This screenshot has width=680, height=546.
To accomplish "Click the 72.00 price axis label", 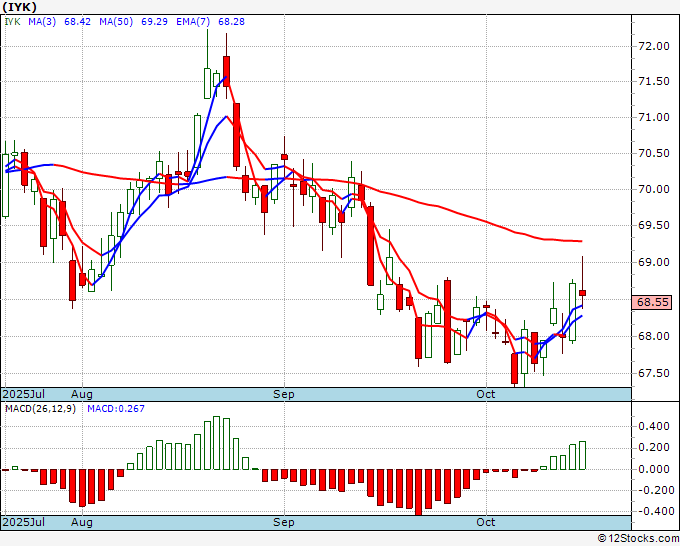I will point(654,46).
